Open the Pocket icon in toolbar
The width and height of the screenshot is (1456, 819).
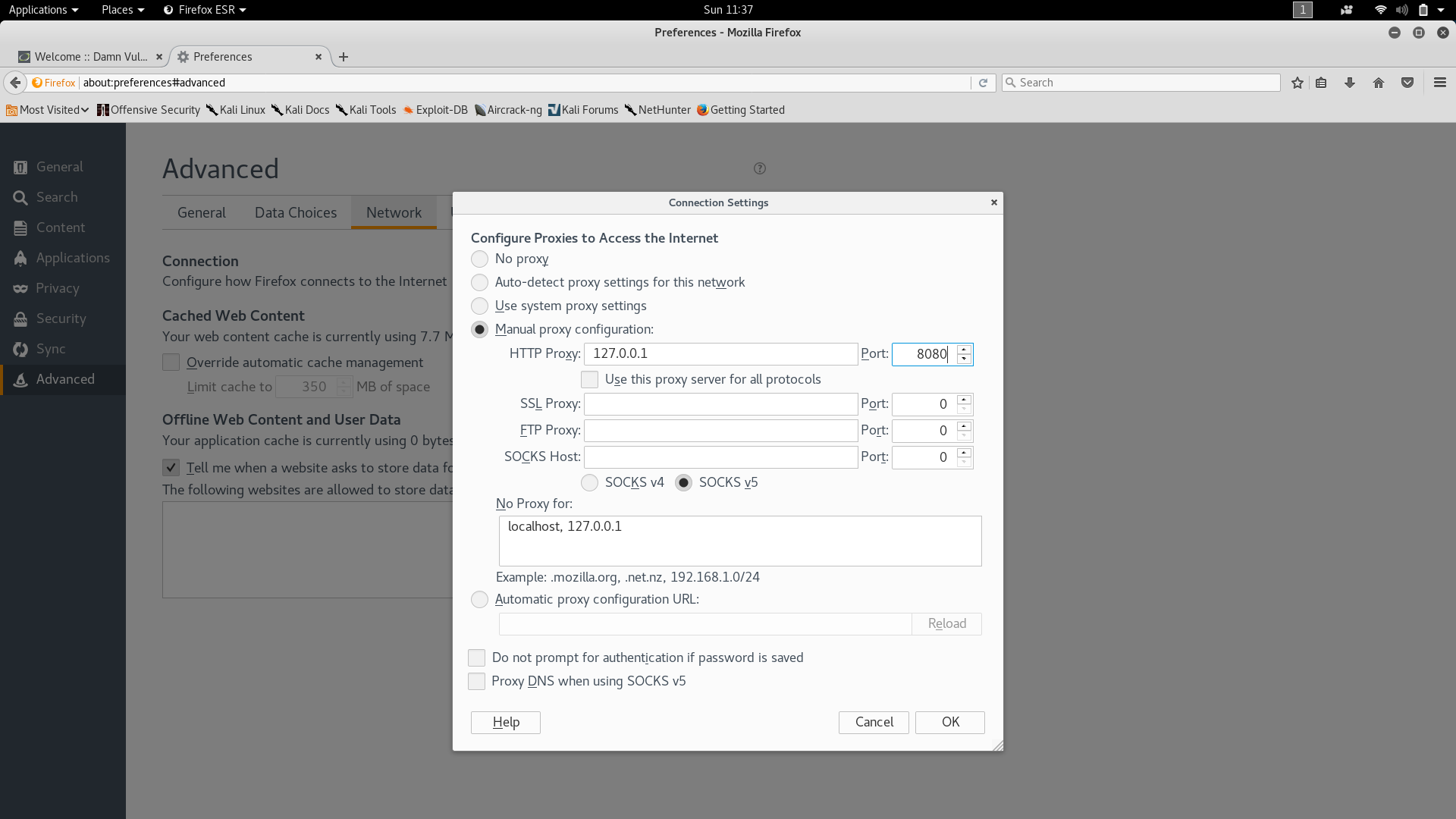tap(1407, 83)
